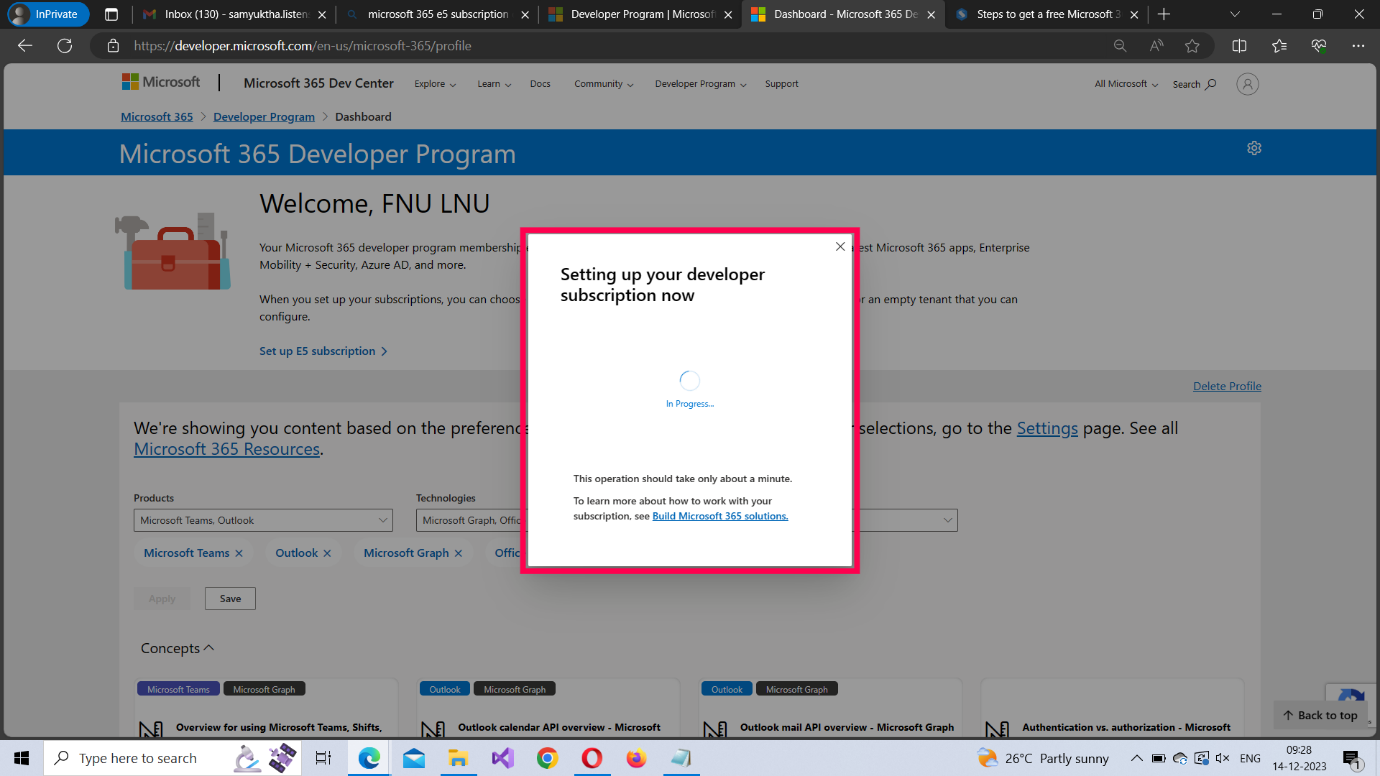The height and width of the screenshot is (776, 1380).
Task: Open the user account profile icon
Action: pos(1247,84)
